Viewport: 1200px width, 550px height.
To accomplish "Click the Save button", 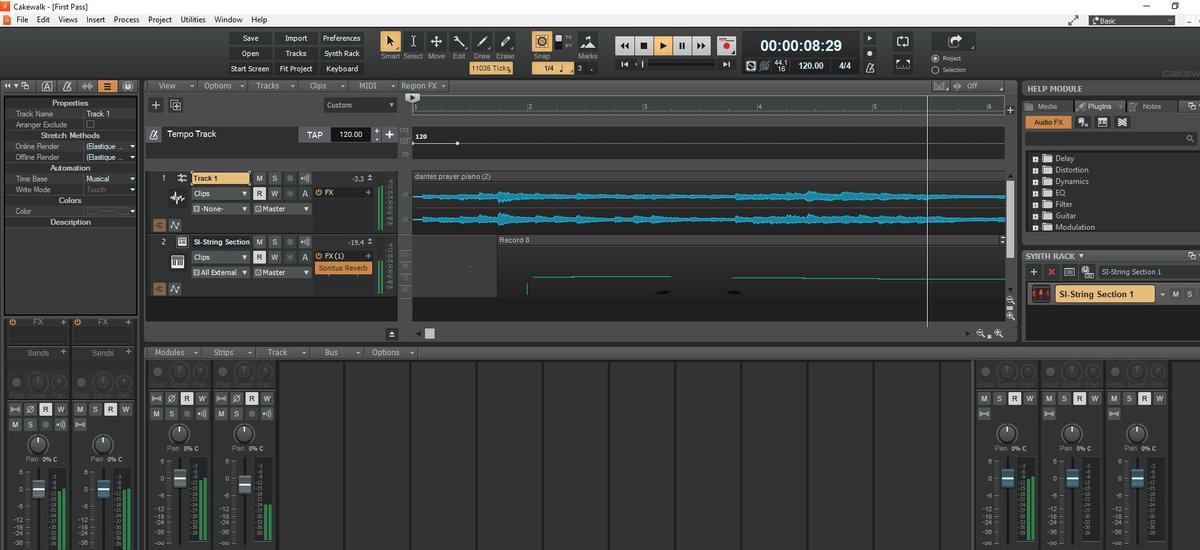I will (250, 39).
